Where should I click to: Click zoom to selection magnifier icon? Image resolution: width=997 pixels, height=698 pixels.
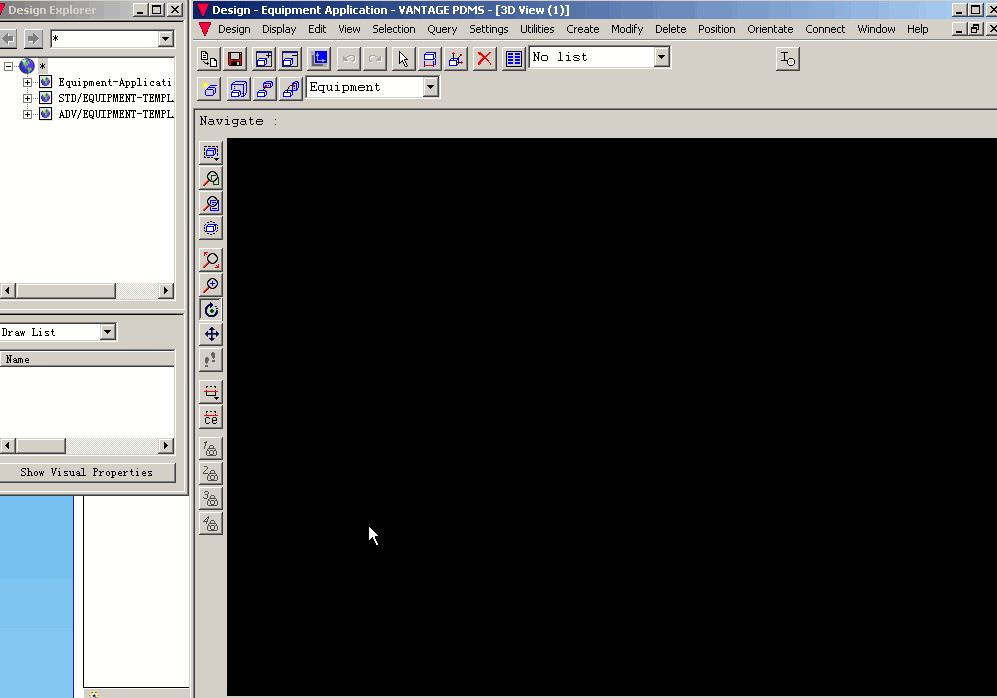[x=211, y=178]
